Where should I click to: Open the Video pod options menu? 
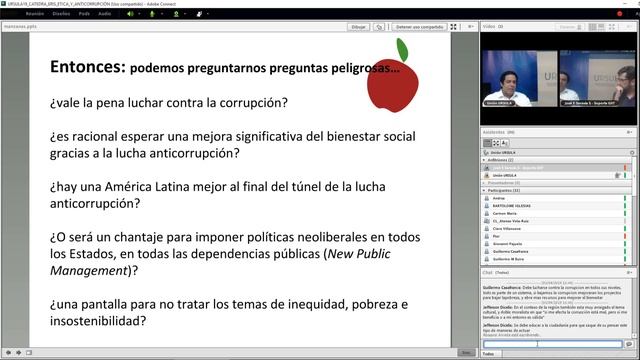629,27
